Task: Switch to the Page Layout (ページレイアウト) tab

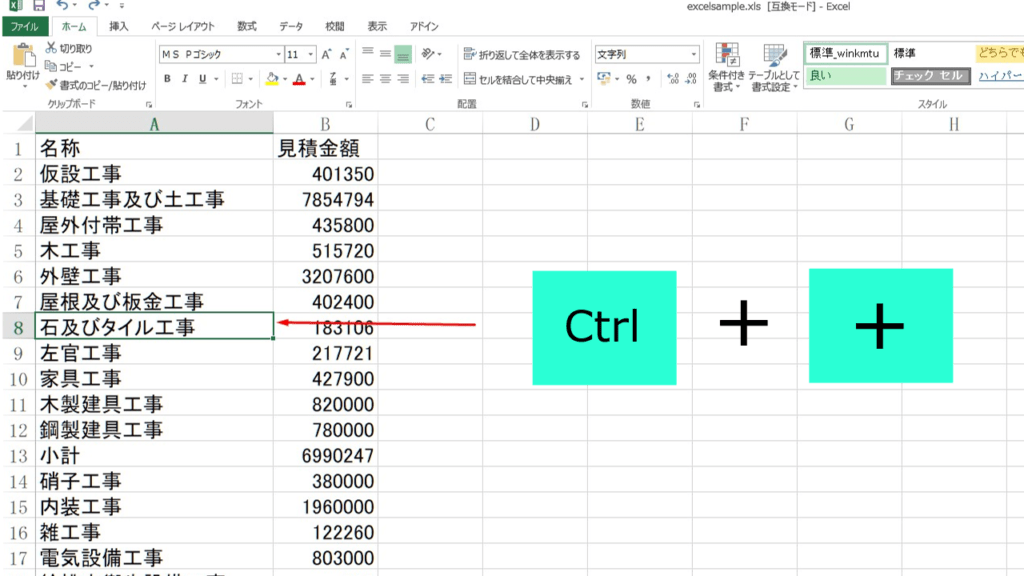Action: pos(183,26)
